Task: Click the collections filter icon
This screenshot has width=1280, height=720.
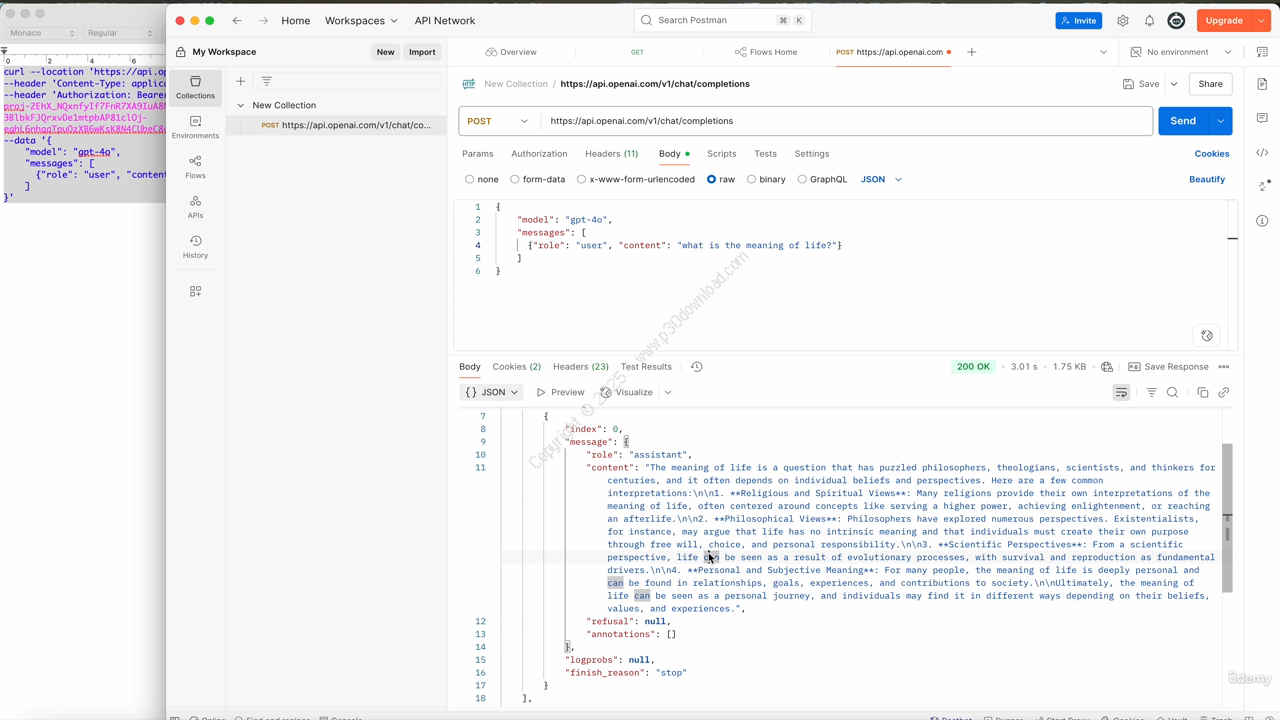Action: click(x=266, y=81)
